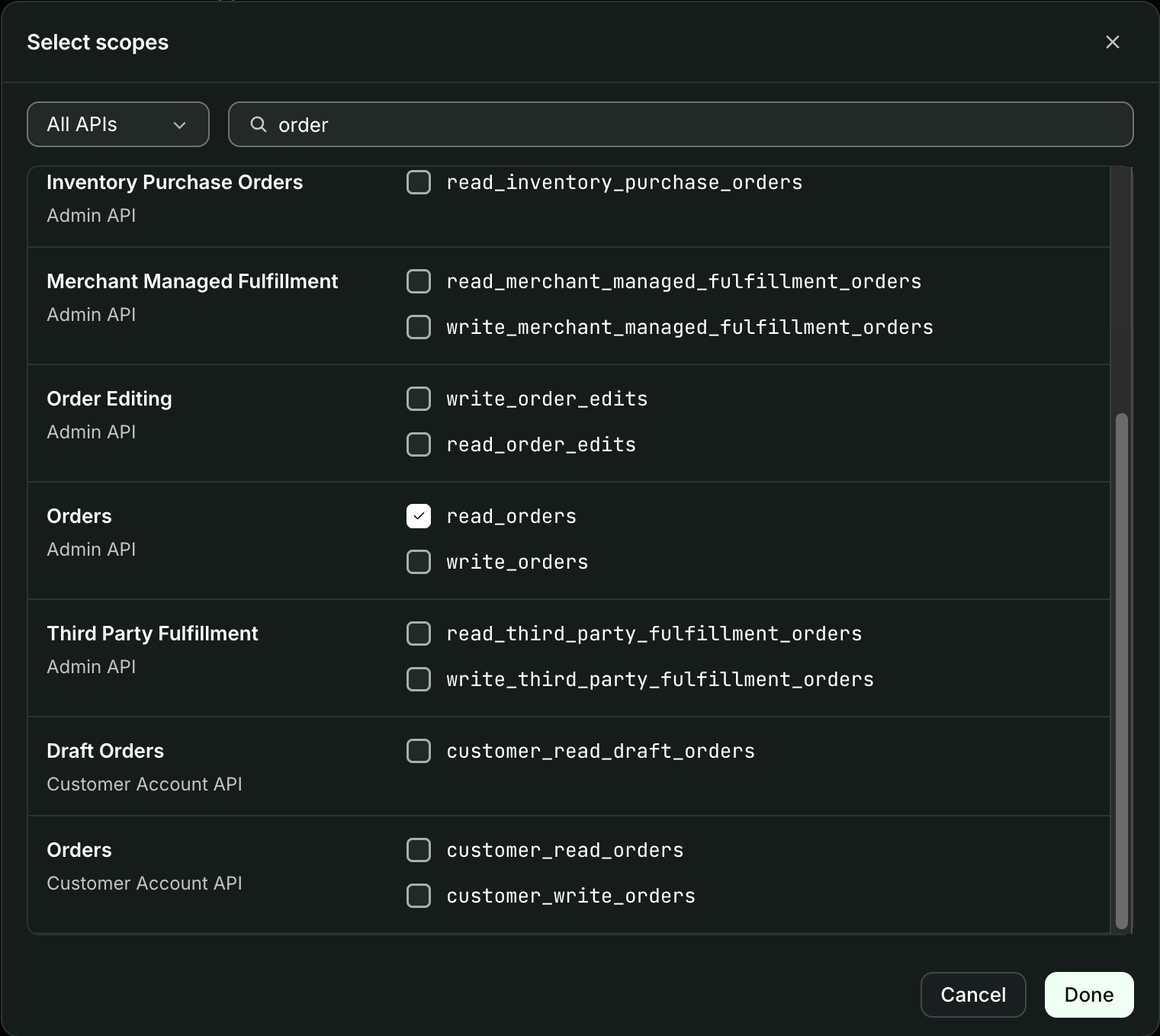The height and width of the screenshot is (1036, 1160).
Task: Focus the scope search field containing order
Action: click(x=680, y=124)
